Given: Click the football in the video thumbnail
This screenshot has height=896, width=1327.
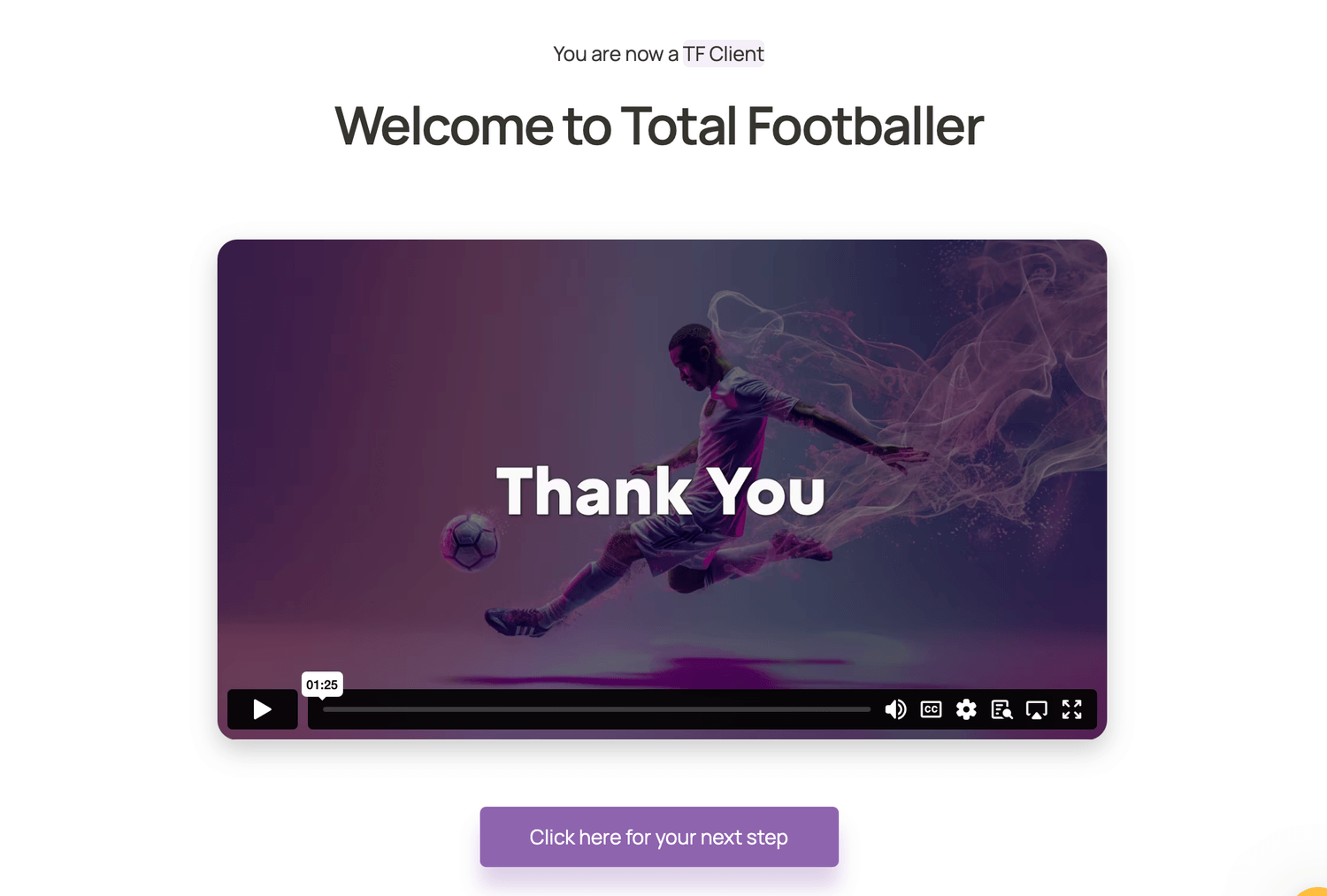Looking at the screenshot, I should tap(470, 540).
